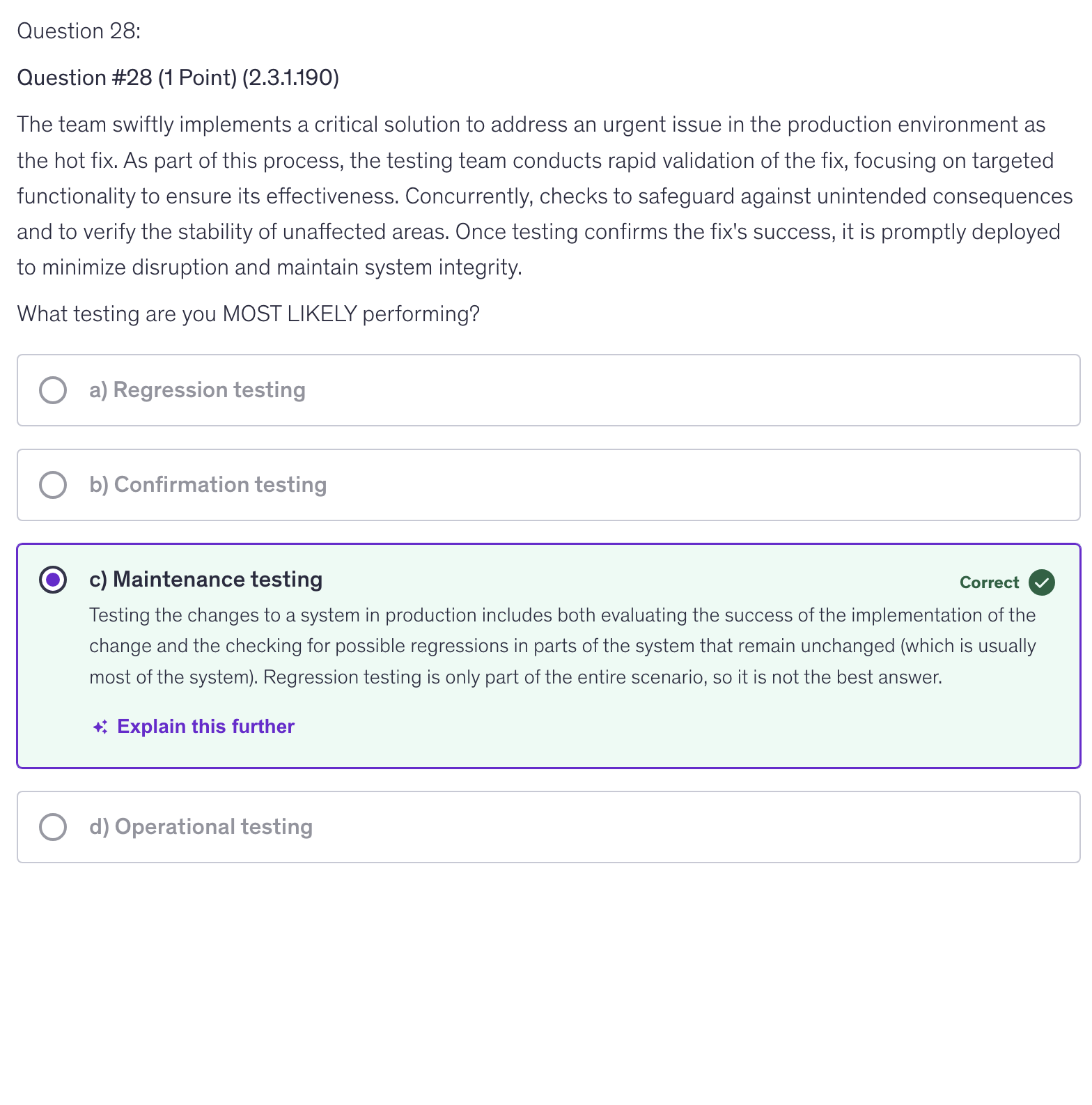The height and width of the screenshot is (1105, 1092).
Task: Select the Operational testing radio button
Action: tap(53, 827)
